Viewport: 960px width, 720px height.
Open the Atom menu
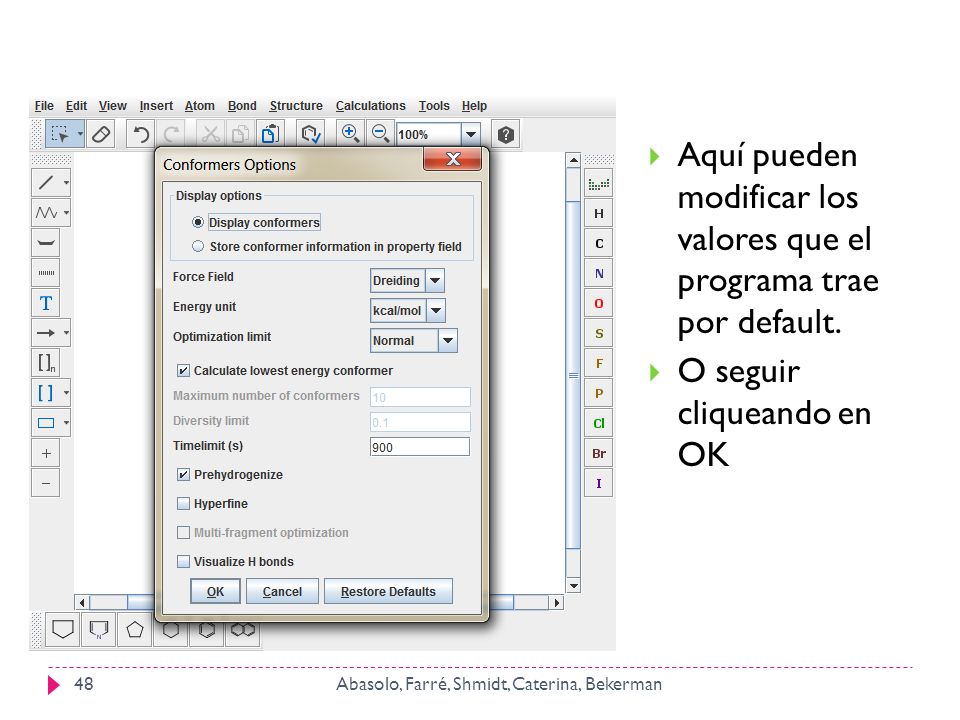click(200, 106)
